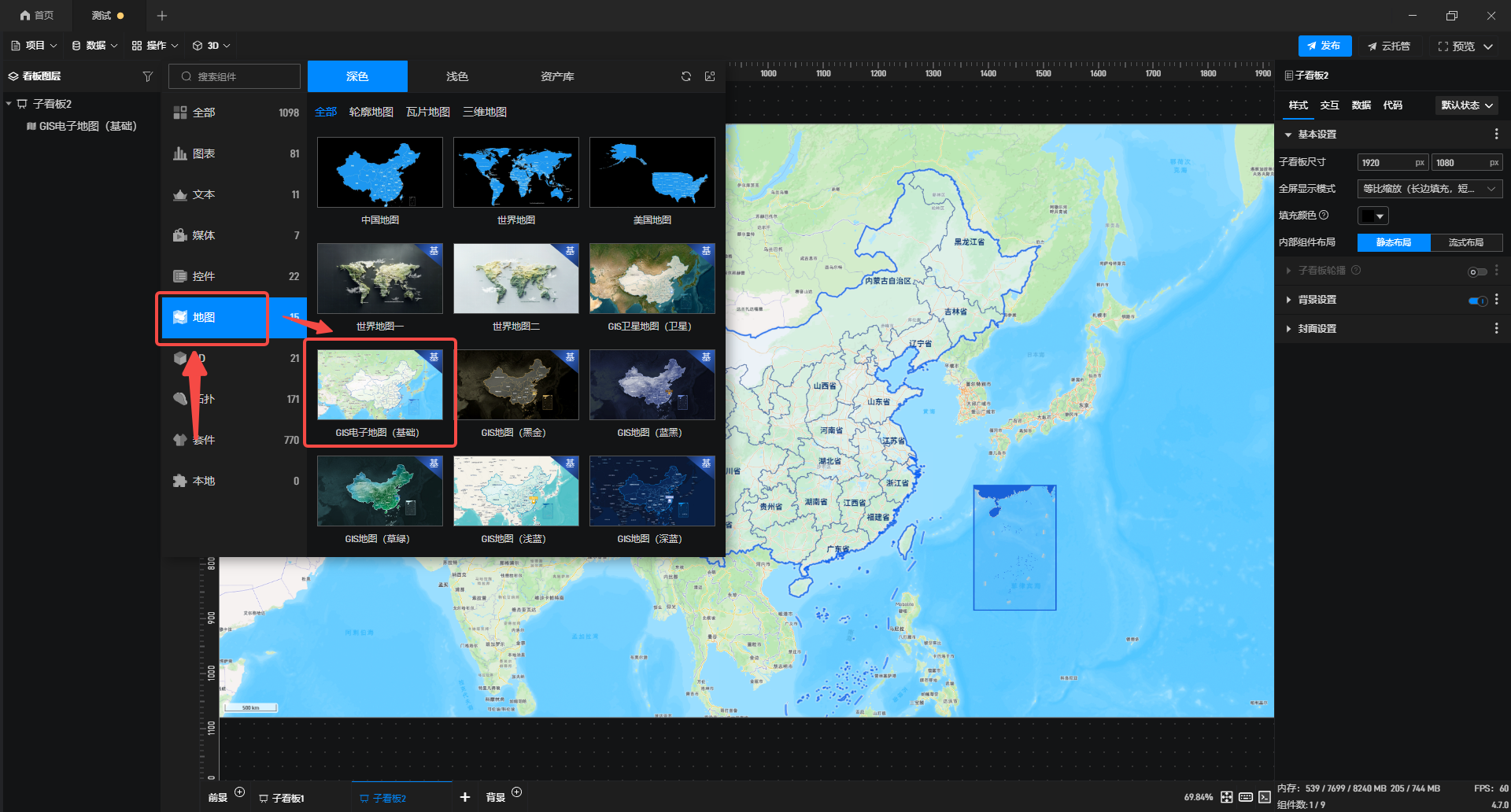1511x812 pixels.
Task: Open the 媒体 media category
Action: (x=203, y=235)
